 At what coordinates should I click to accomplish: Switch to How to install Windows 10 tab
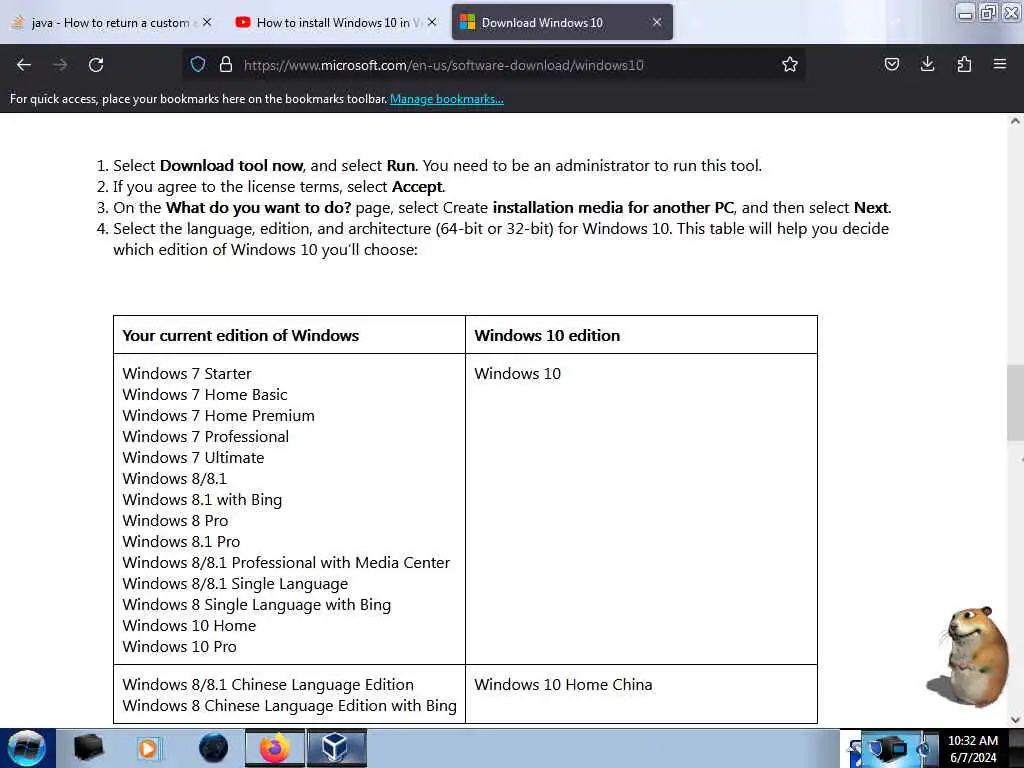(335, 23)
